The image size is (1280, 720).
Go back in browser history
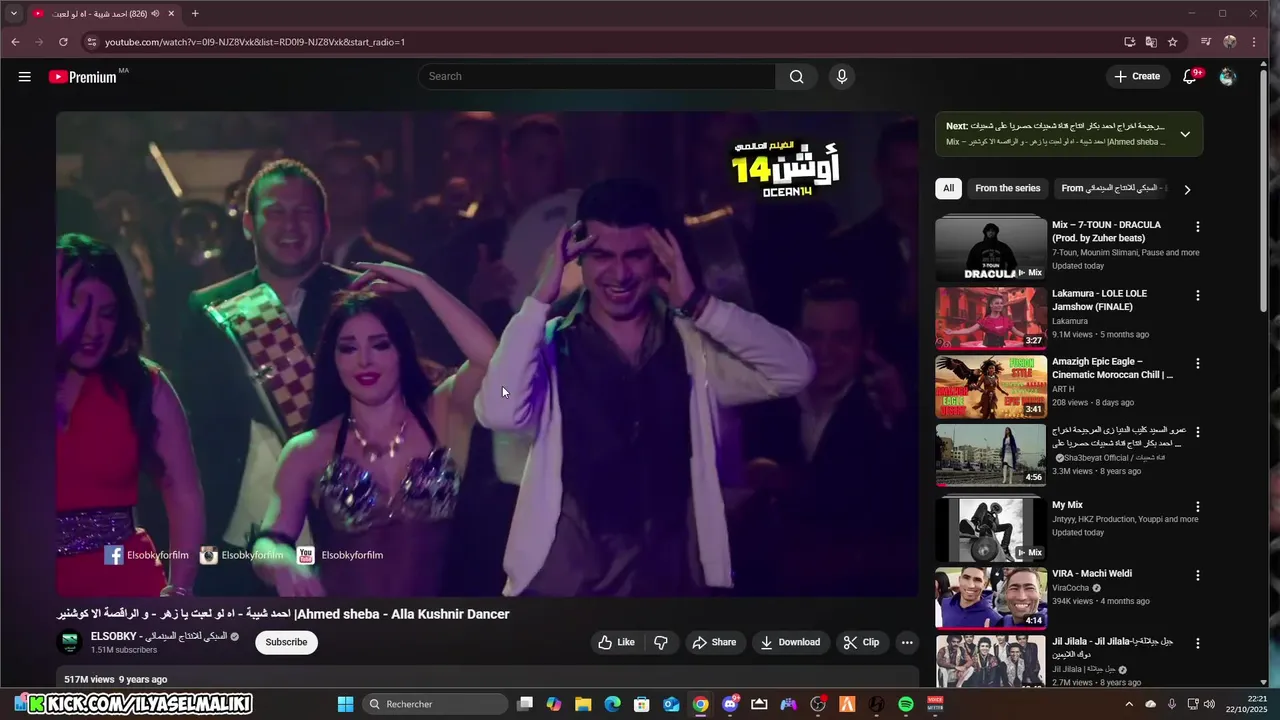click(15, 42)
